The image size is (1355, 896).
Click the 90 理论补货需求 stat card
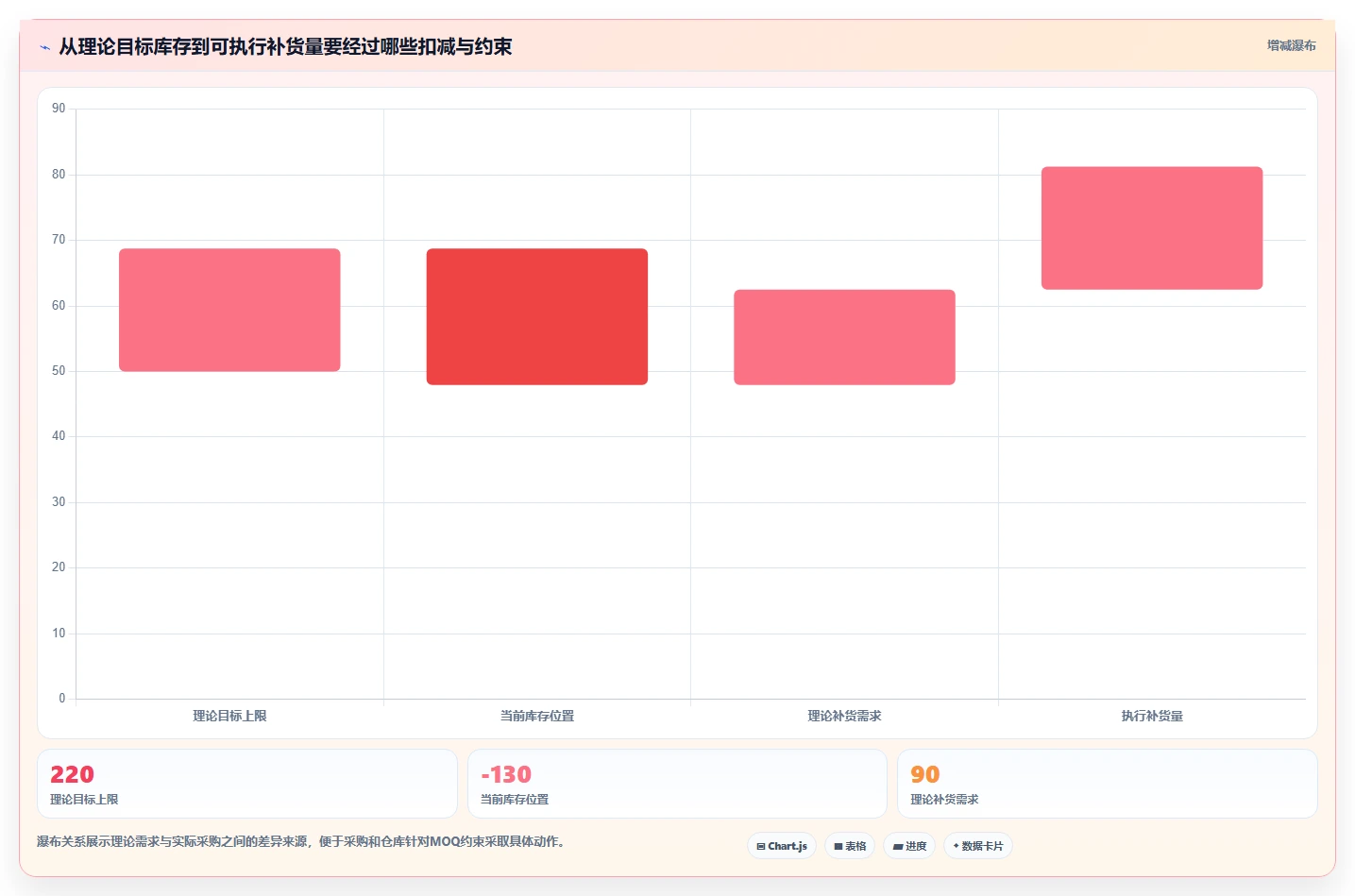coord(1108,784)
